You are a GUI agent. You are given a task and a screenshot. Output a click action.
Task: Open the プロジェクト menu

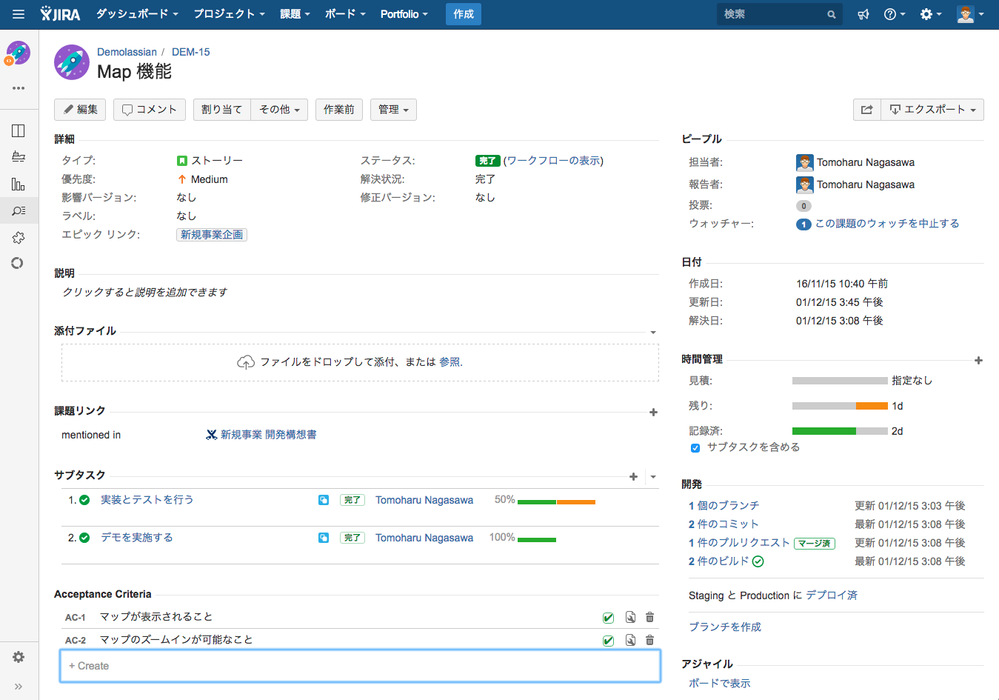click(229, 14)
